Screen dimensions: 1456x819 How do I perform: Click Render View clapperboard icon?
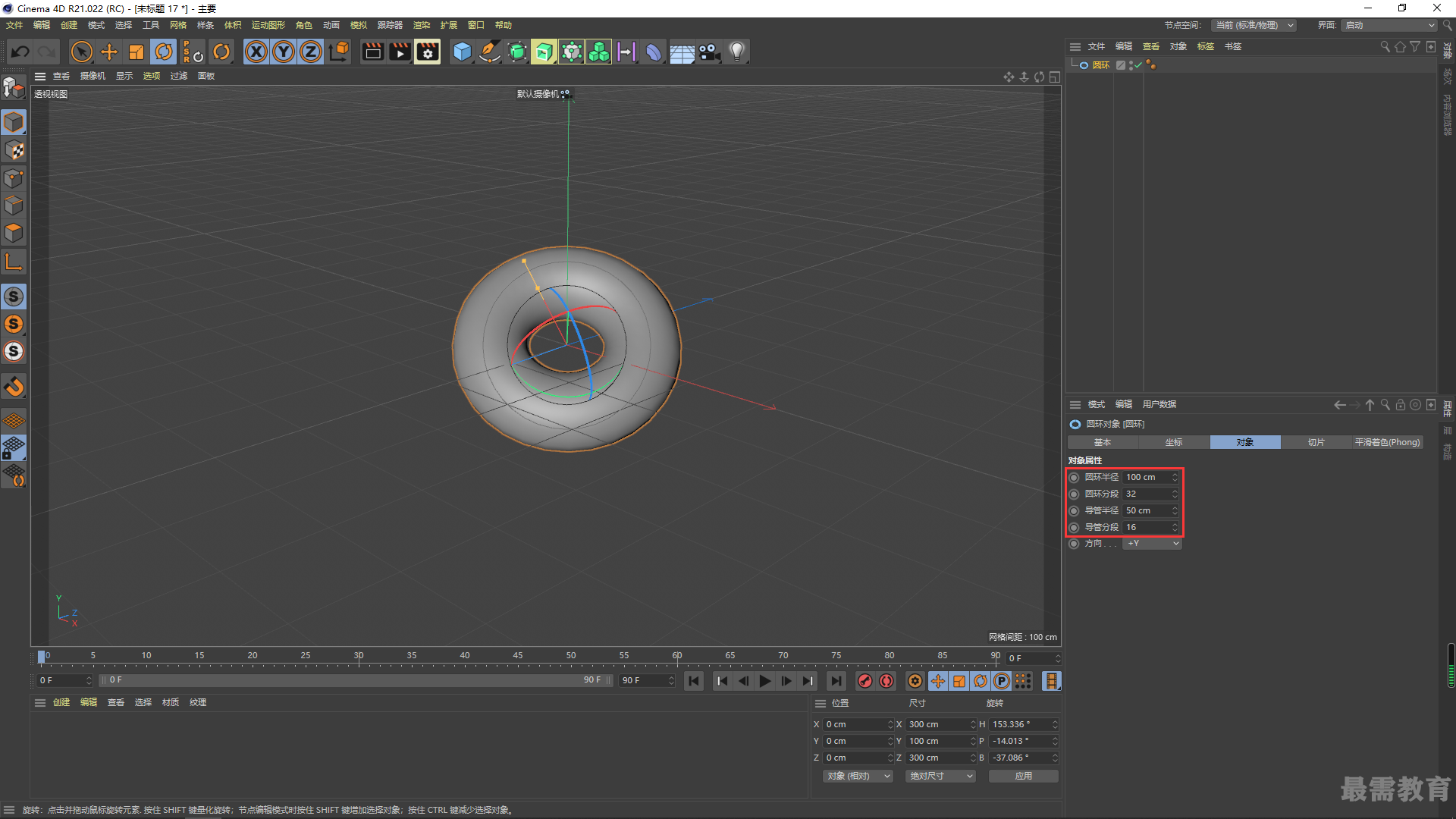372,52
